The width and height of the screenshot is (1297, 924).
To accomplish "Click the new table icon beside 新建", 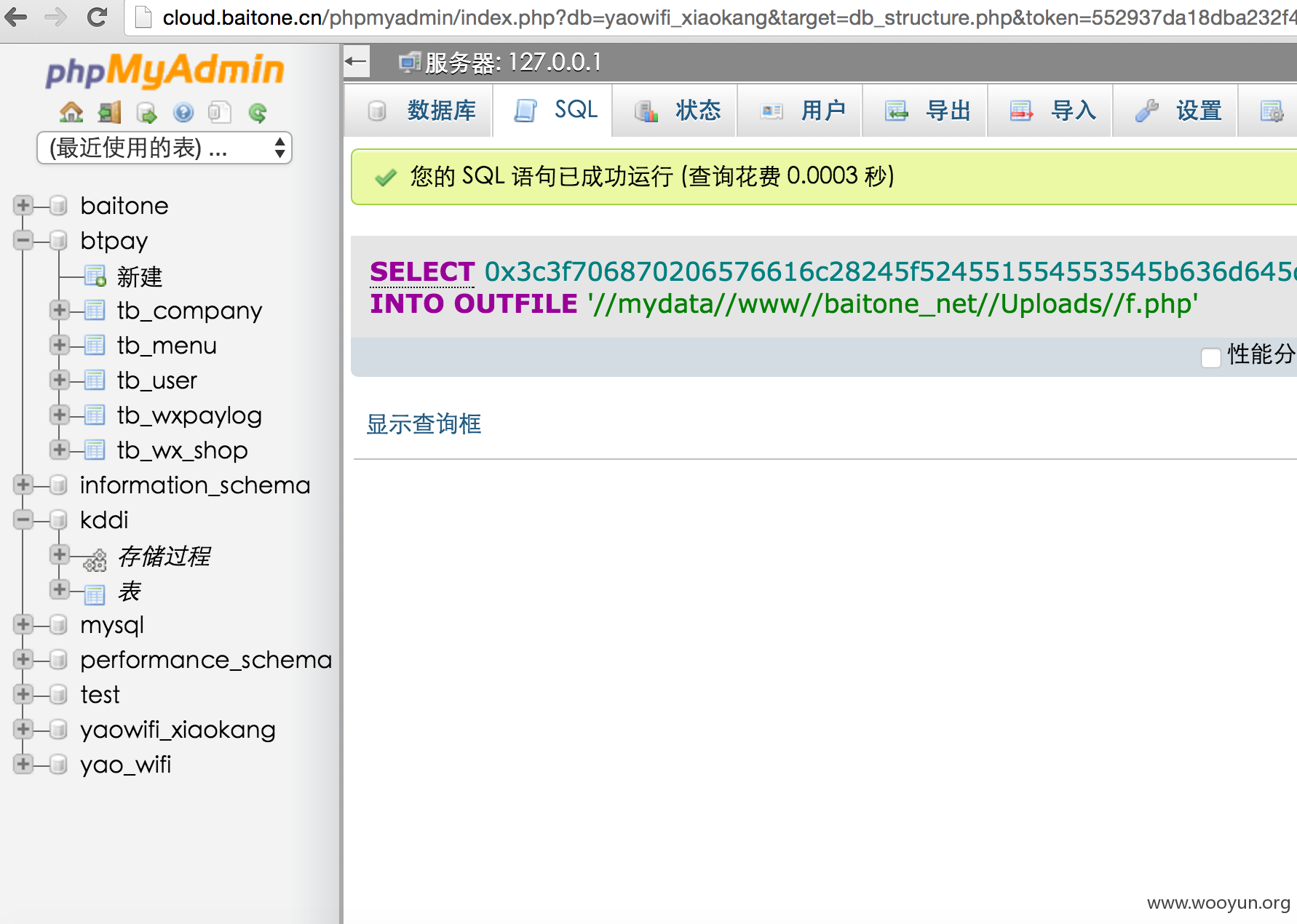I will [95, 276].
